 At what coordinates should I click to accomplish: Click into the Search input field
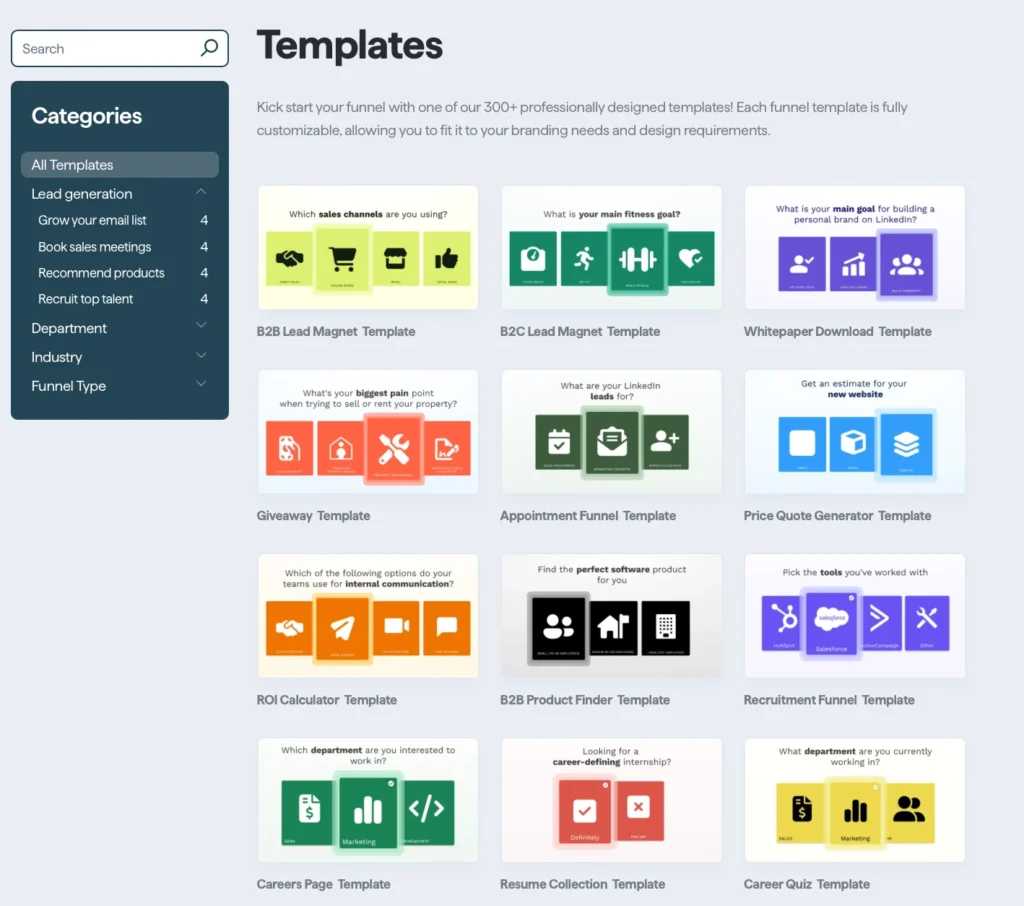point(120,48)
